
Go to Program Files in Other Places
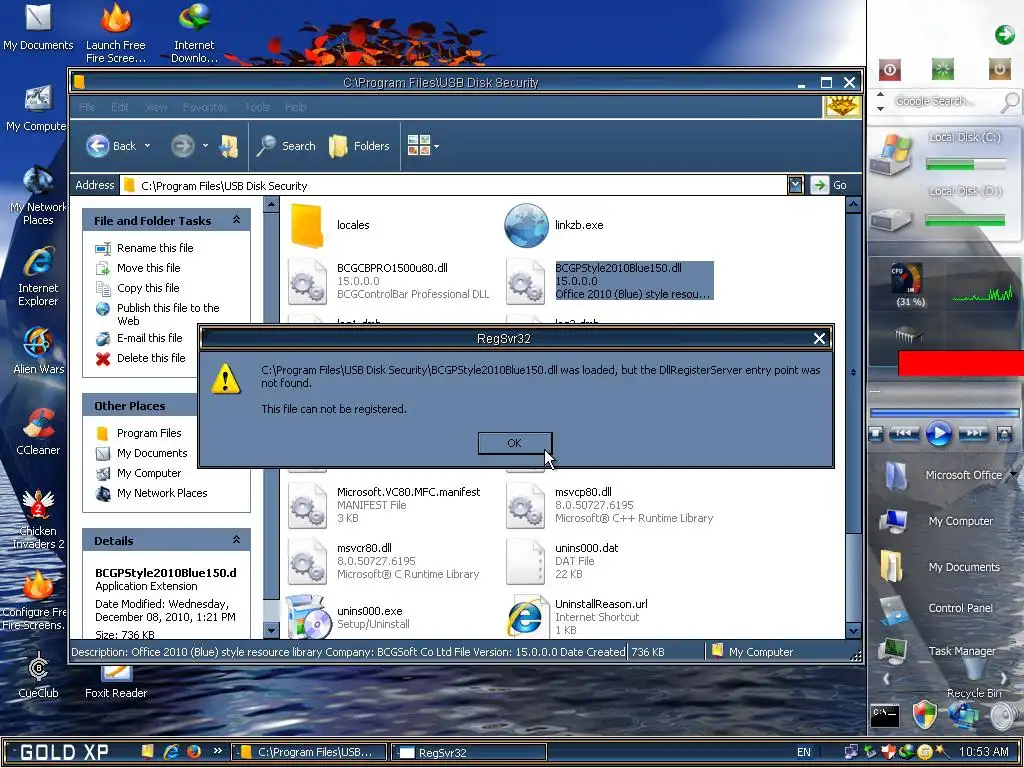149,434
